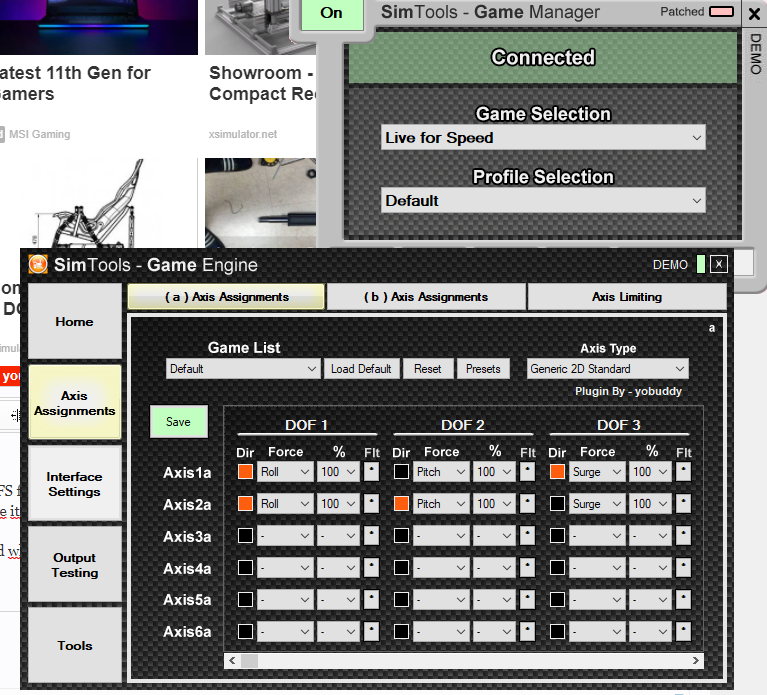Screen dimensions: 767x695
Task: Open Axis1a DOF 3 Surge force dropdown
Action: 597,471
